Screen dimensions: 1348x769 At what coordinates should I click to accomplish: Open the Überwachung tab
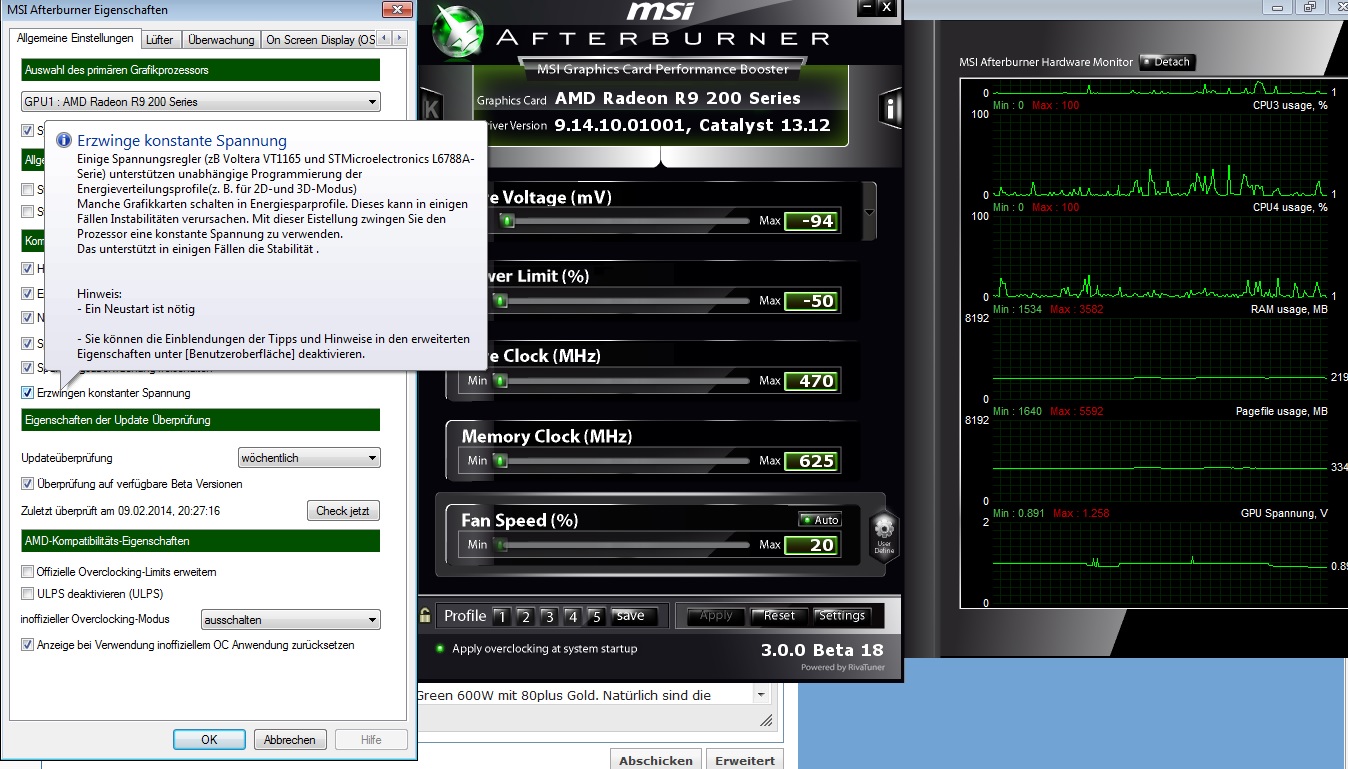(x=221, y=40)
